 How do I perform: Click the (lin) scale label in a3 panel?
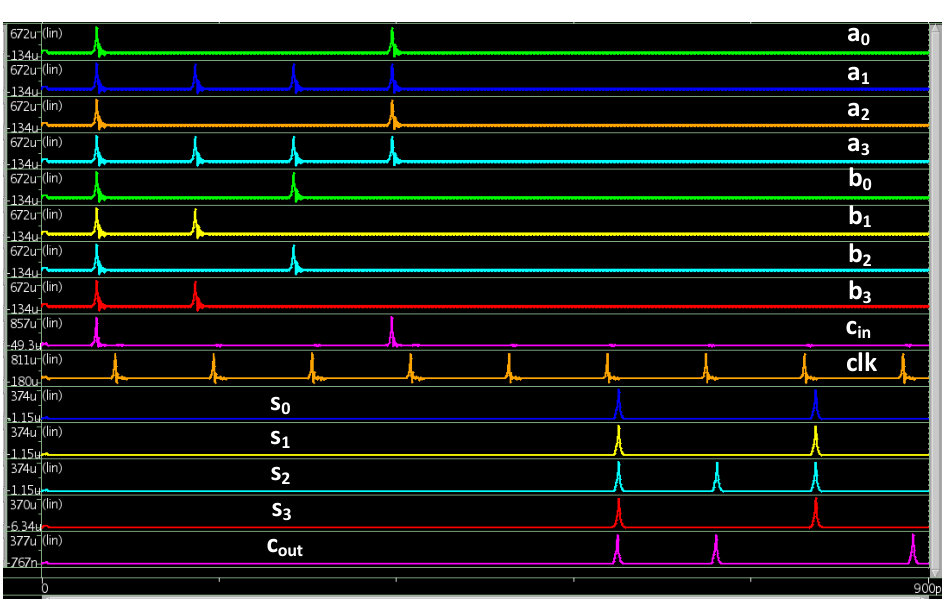[52, 142]
